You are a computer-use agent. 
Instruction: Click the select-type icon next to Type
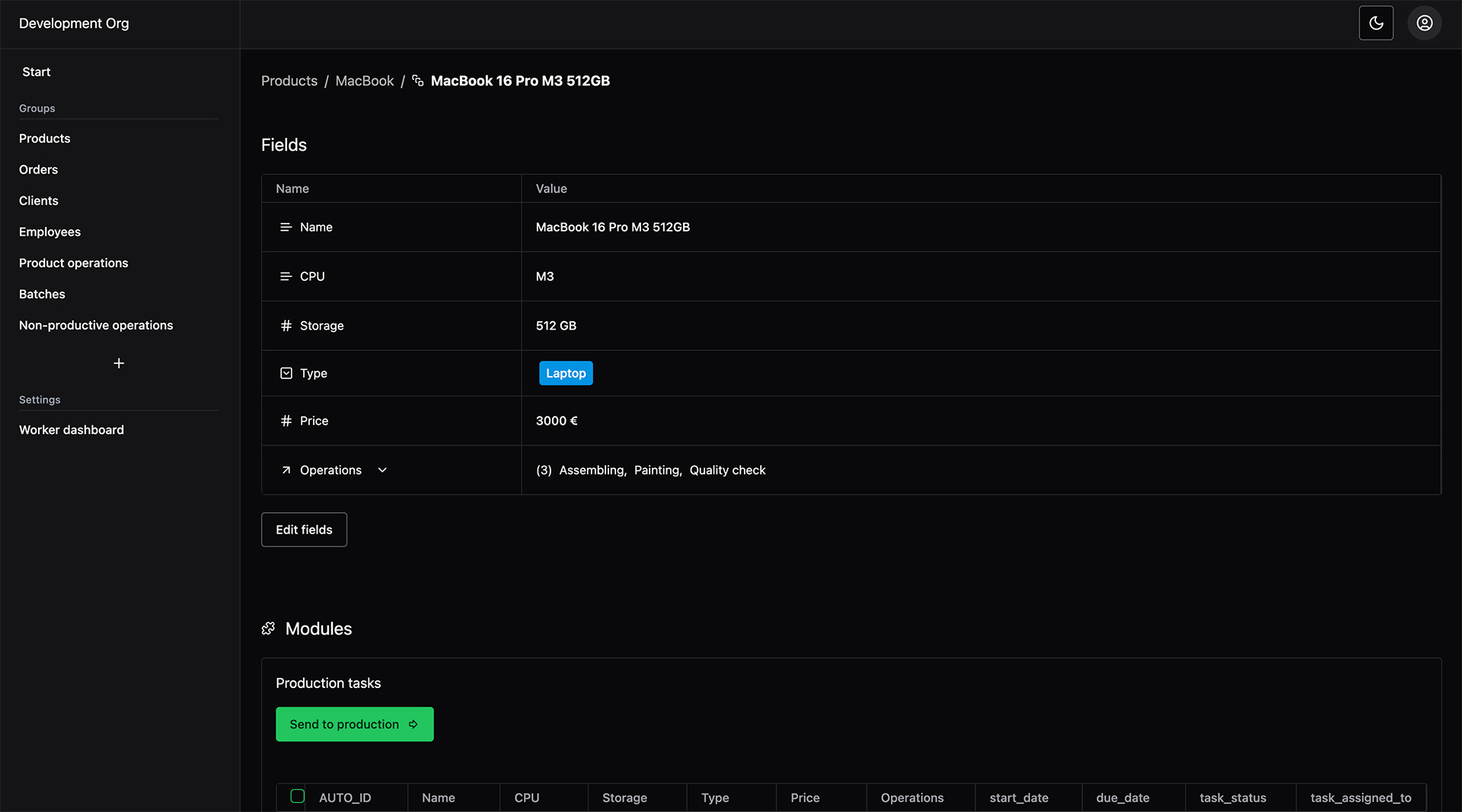point(286,373)
